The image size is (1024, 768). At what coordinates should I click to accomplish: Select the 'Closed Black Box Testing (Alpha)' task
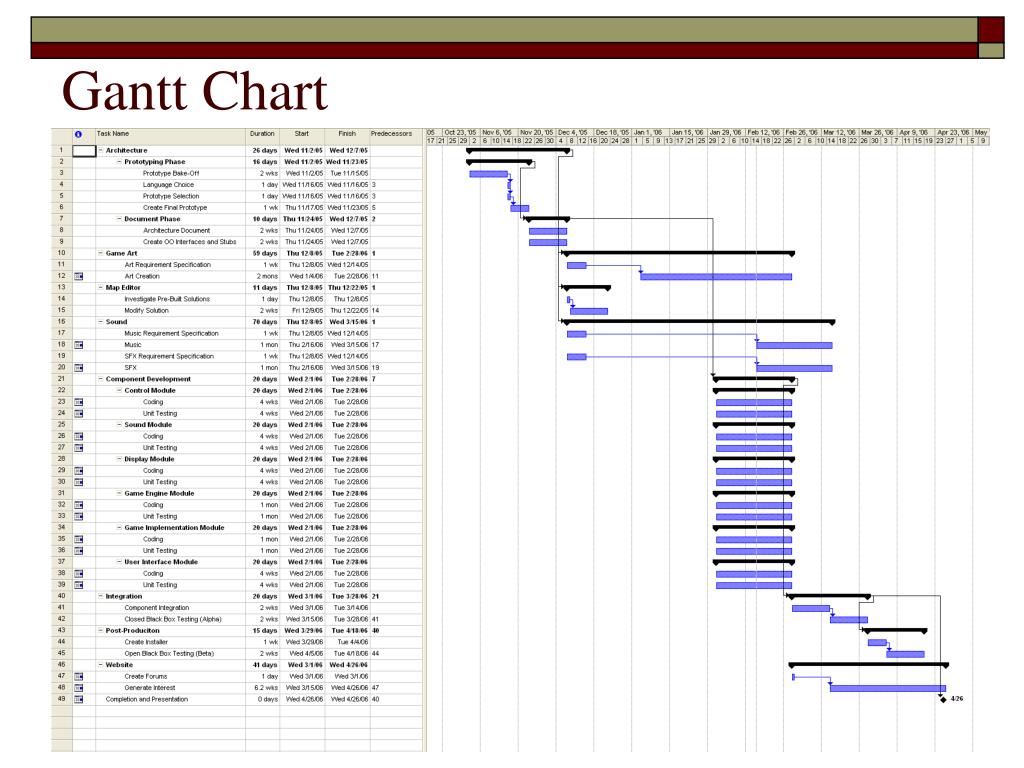tap(173, 619)
